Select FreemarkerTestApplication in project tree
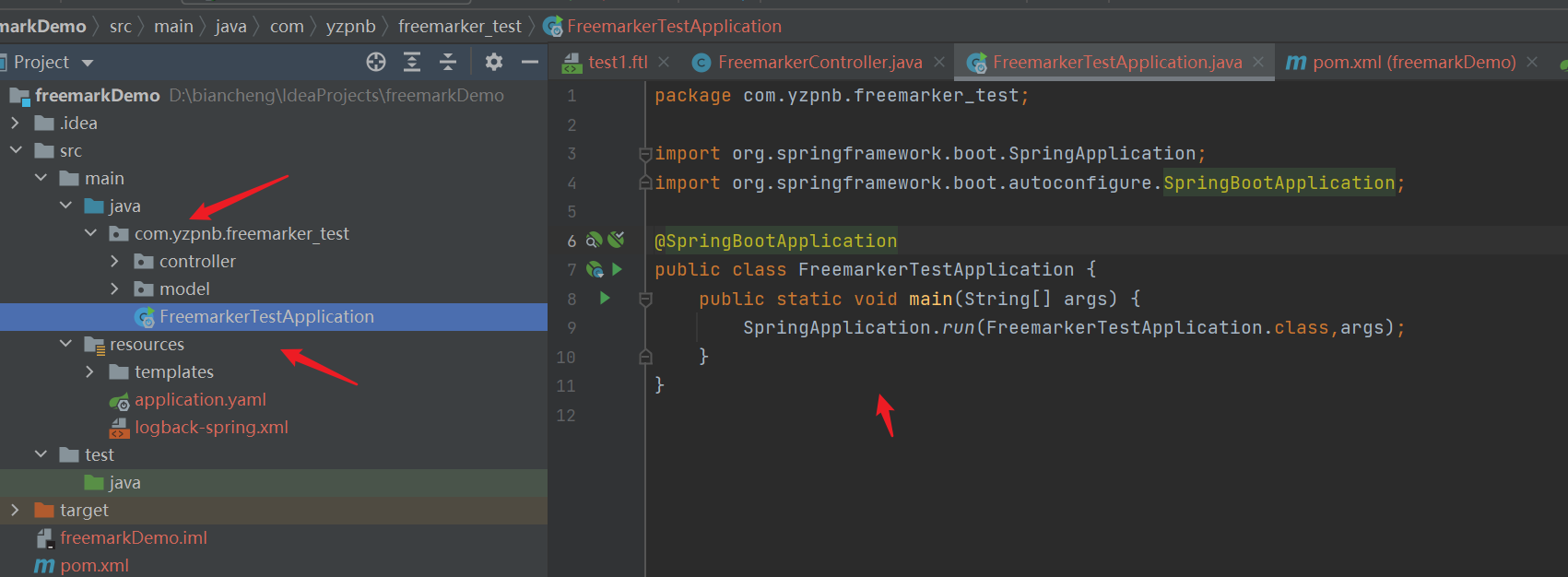Image resolution: width=1568 pixels, height=577 pixels. 266,316
